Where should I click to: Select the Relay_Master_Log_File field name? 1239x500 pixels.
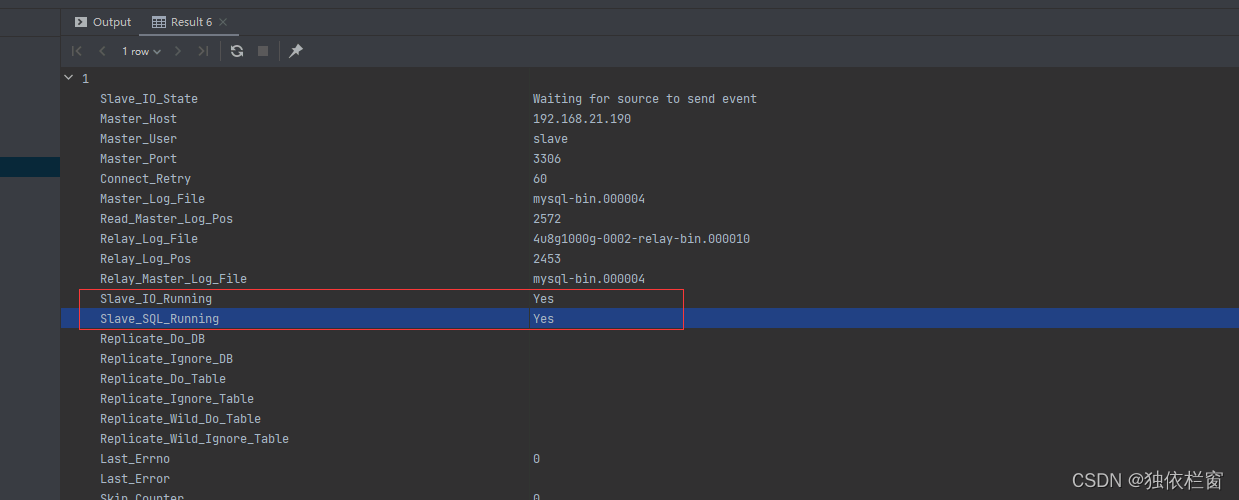click(x=173, y=279)
